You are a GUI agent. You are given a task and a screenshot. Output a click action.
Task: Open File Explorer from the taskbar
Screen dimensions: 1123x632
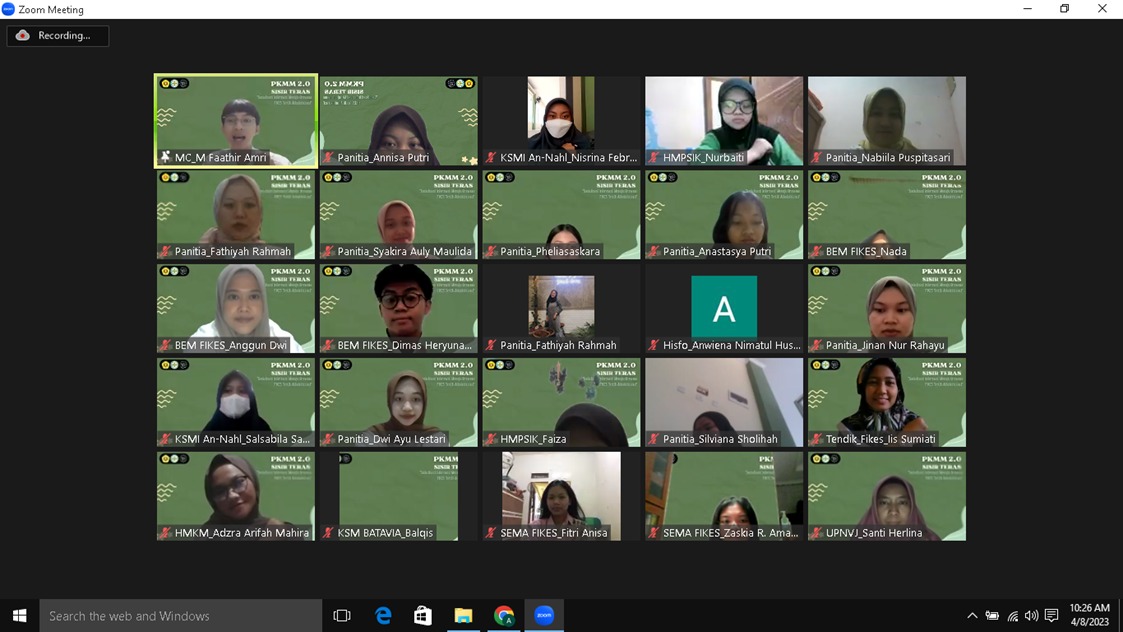[463, 615]
